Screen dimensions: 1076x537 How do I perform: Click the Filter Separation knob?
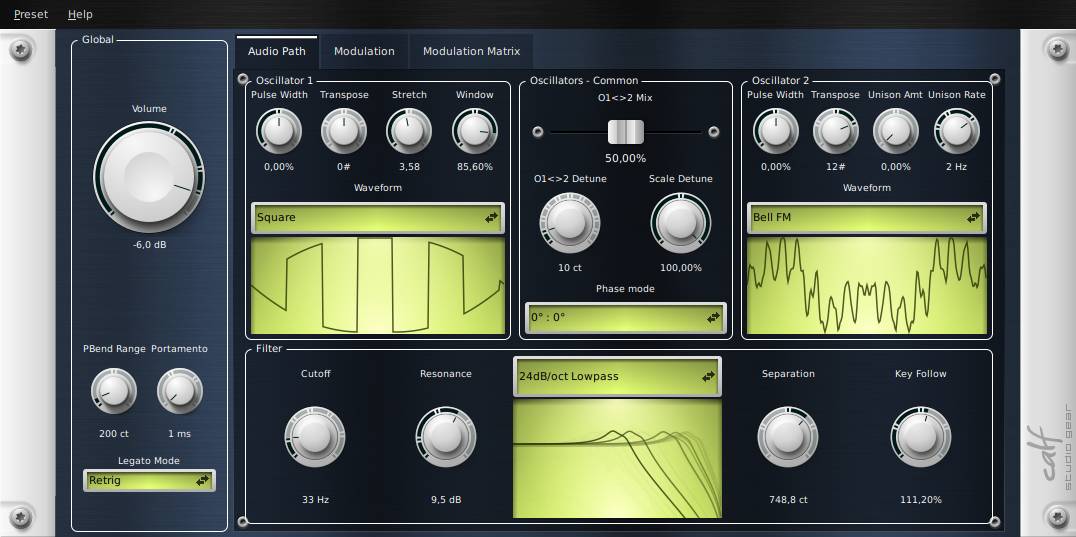788,437
